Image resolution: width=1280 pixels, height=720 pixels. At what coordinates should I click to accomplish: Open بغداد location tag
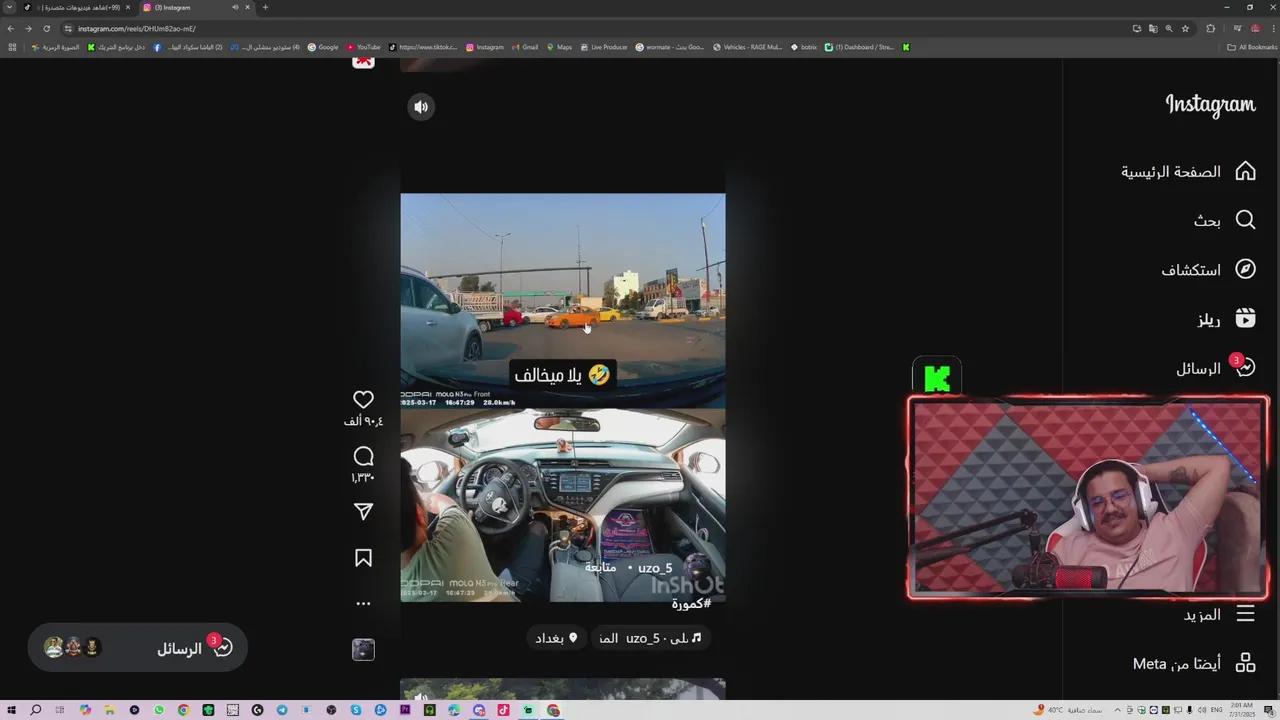557,638
